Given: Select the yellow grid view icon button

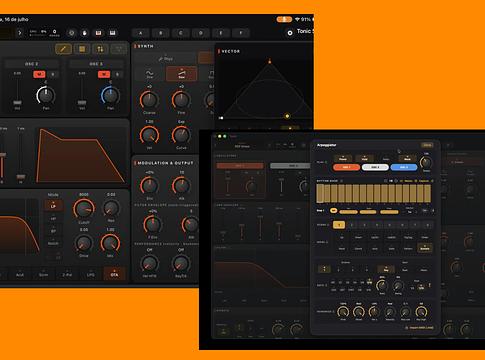Looking at the screenshot, I should click(x=82, y=49).
